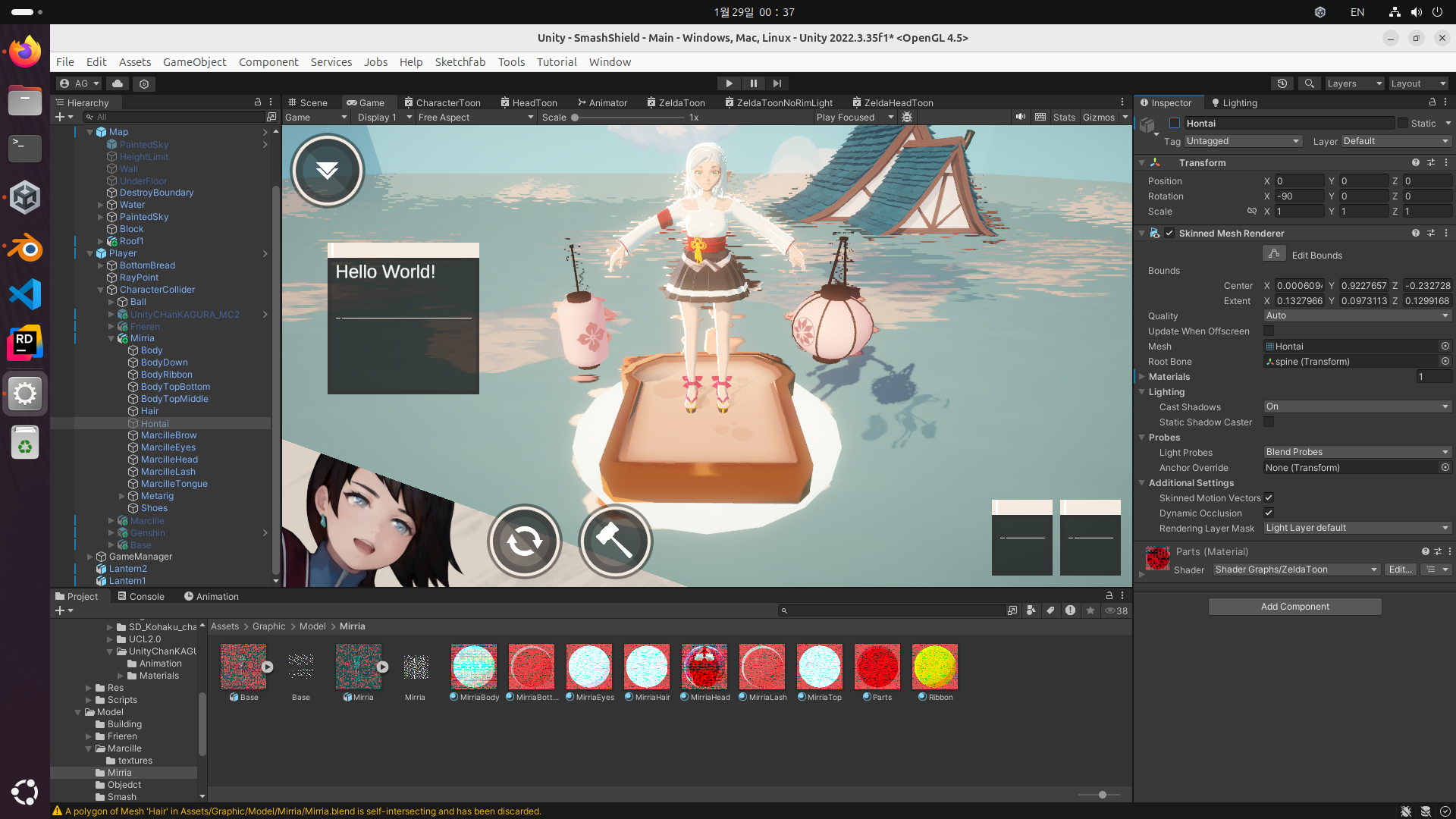1456x819 pixels.
Task: Click the Hierarchy add (+) button
Action: point(60,117)
